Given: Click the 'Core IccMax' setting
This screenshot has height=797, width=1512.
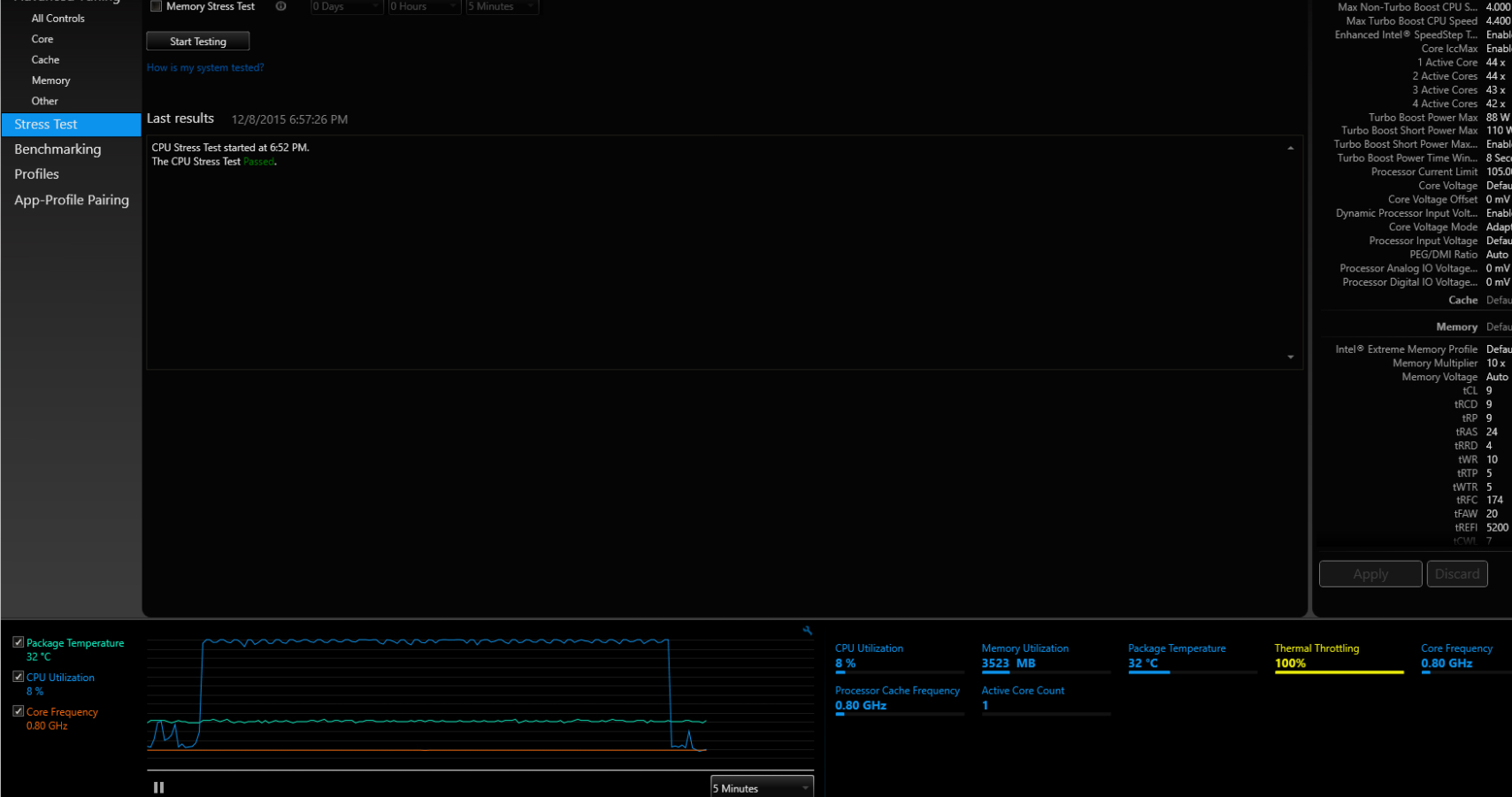Looking at the screenshot, I should pyautogui.click(x=1466, y=49).
